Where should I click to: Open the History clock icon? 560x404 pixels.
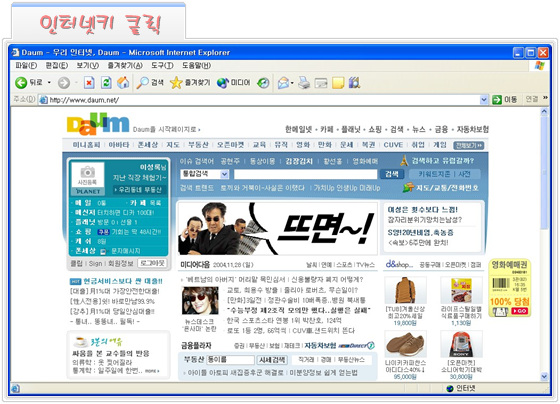[263, 83]
